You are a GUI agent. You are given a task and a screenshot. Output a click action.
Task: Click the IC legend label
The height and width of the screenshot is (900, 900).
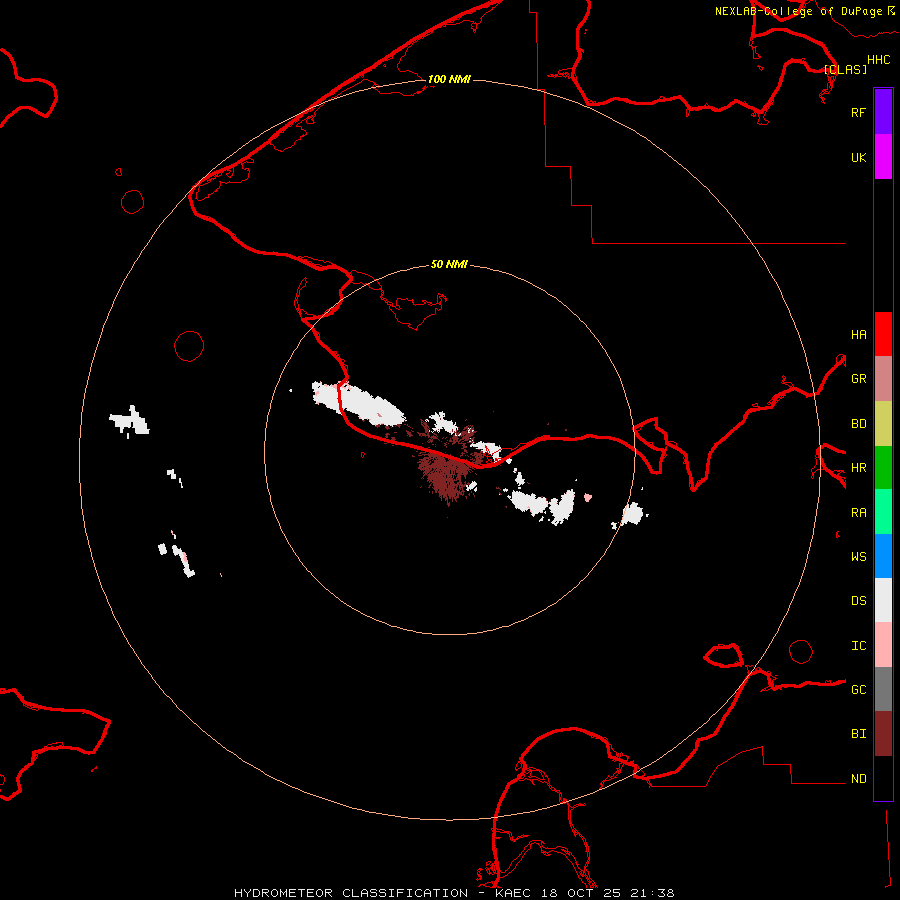[x=858, y=646]
